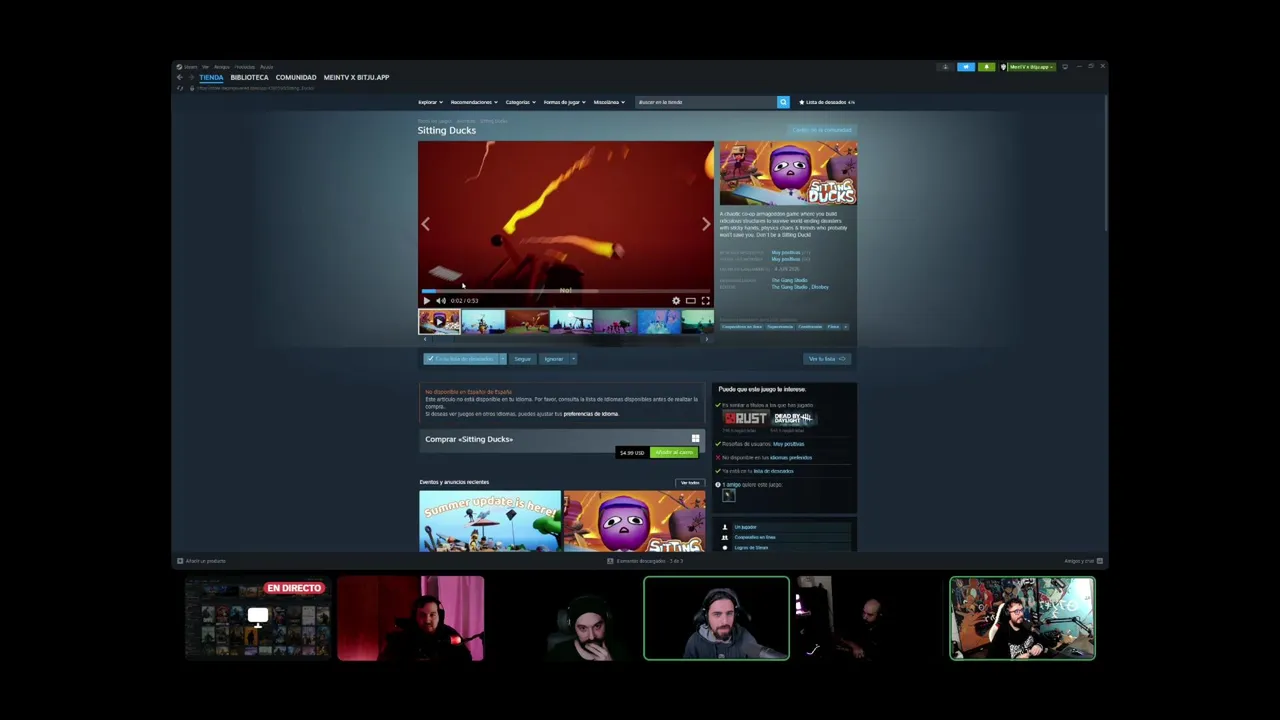The width and height of the screenshot is (1280, 720).
Task: Reload the page with the refresh icon
Action: (x=180, y=88)
